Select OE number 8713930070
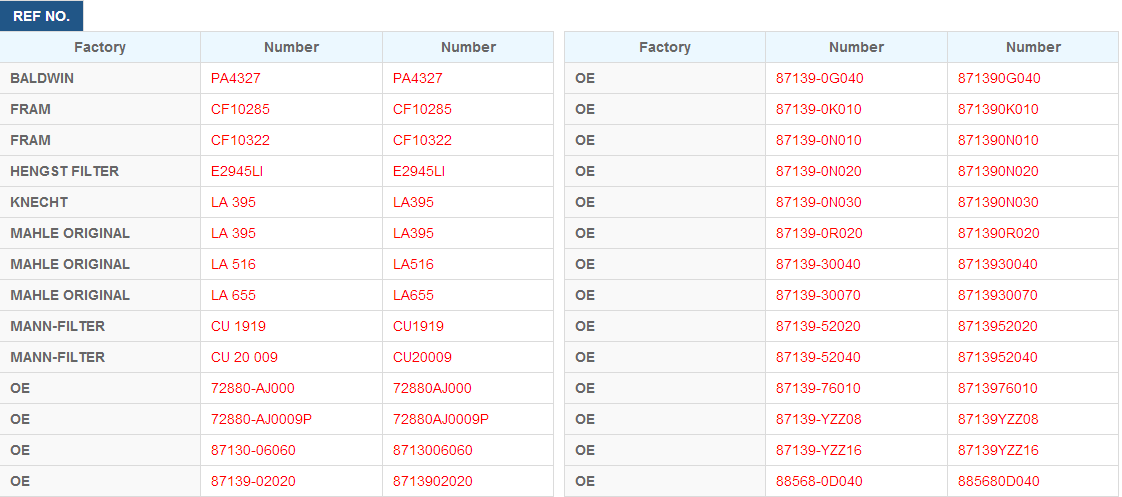The height and width of the screenshot is (497, 1122). point(997,295)
